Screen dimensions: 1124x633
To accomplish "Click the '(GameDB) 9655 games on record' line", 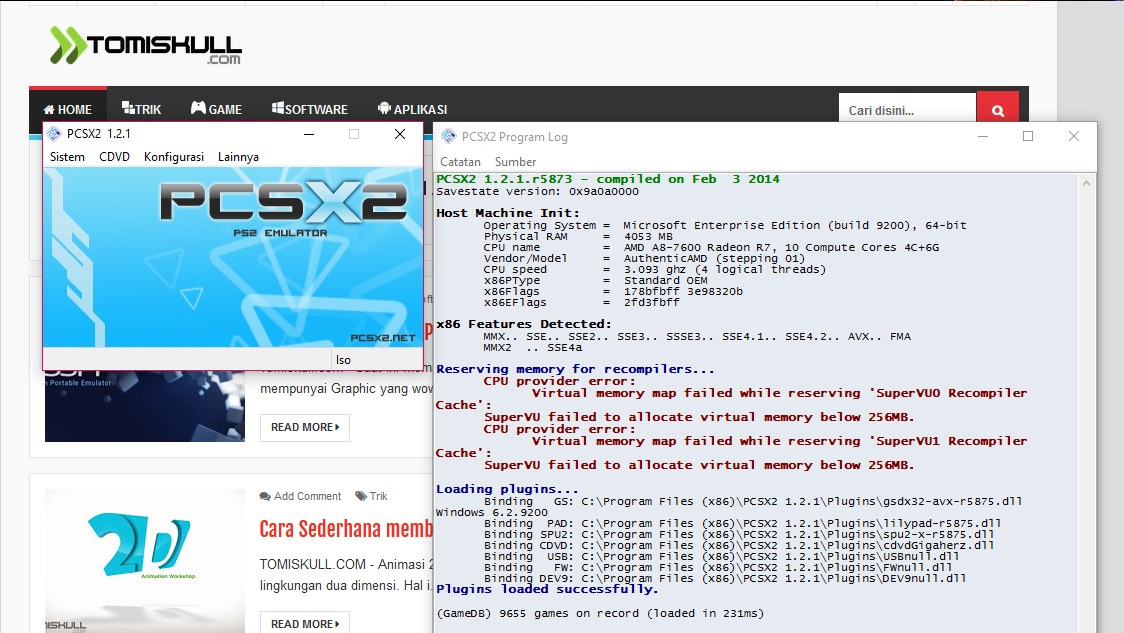I will click(x=600, y=614).
